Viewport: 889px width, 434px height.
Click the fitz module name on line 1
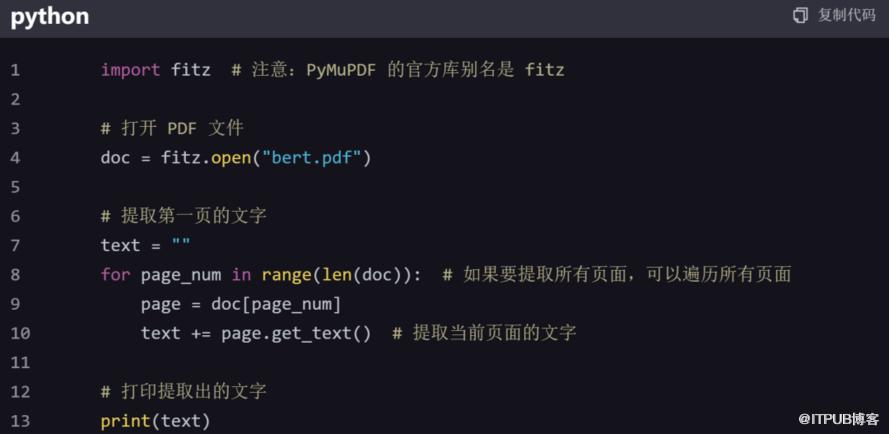coord(190,70)
